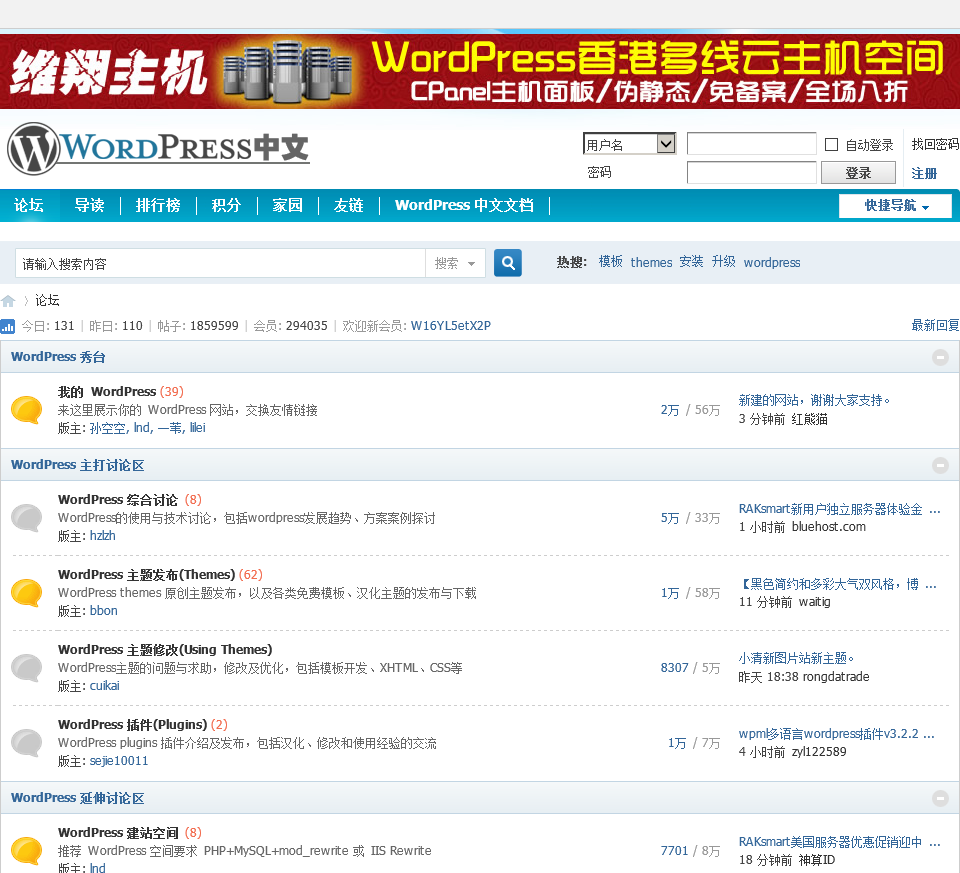Screen dimensions: 960x873
Task: Collapse the WordPress 秀台 section
Action: point(940,357)
